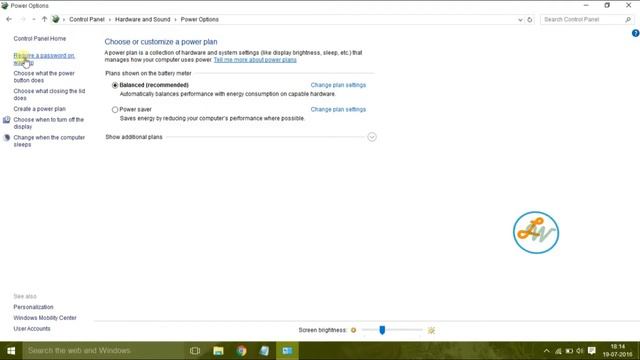The width and height of the screenshot is (640, 360).
Task: Open the blue Help icon
Action: tap(636, 33)
